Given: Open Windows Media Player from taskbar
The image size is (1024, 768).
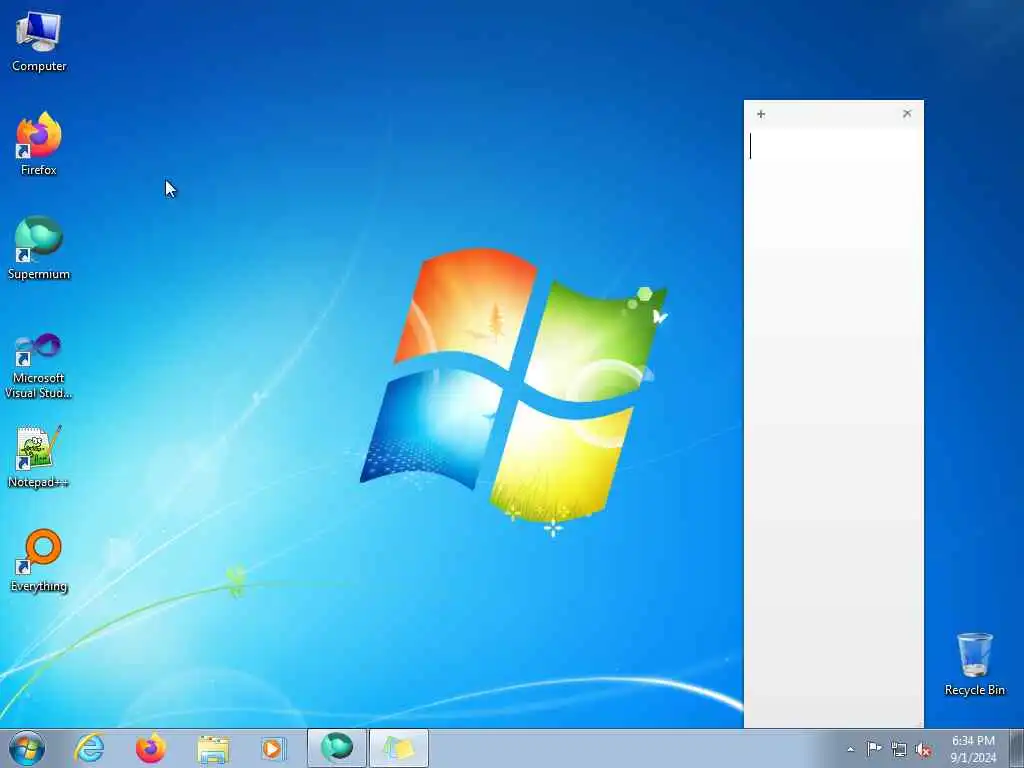Looking at the screenshot, I should [x=273, y=748].
